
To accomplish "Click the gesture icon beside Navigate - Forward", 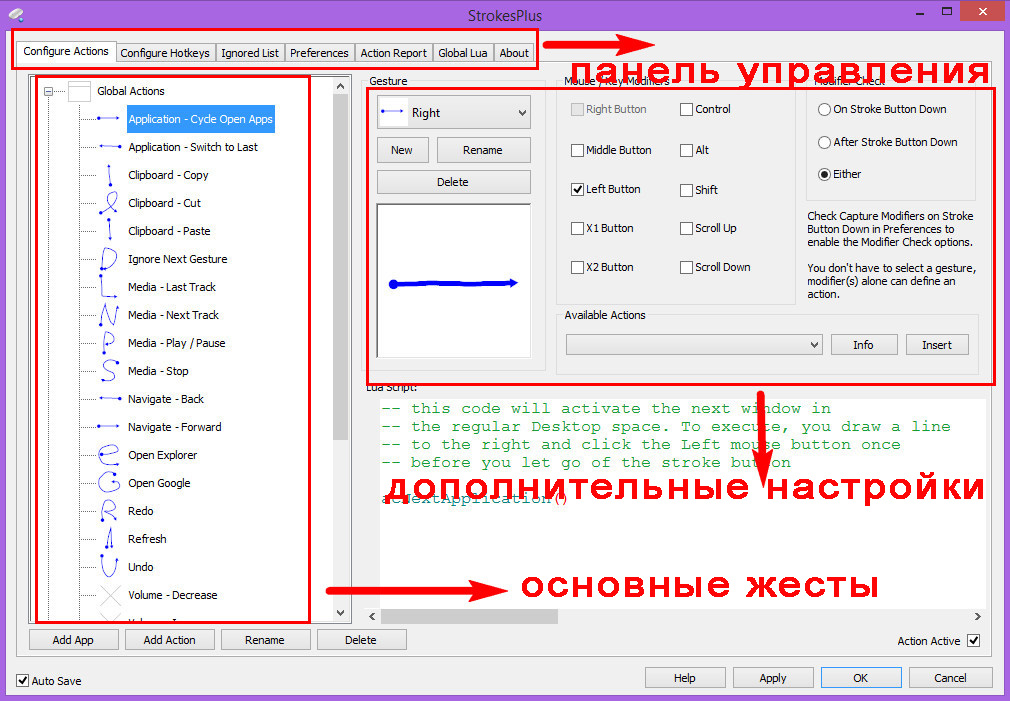I will [x=108, y=427].
